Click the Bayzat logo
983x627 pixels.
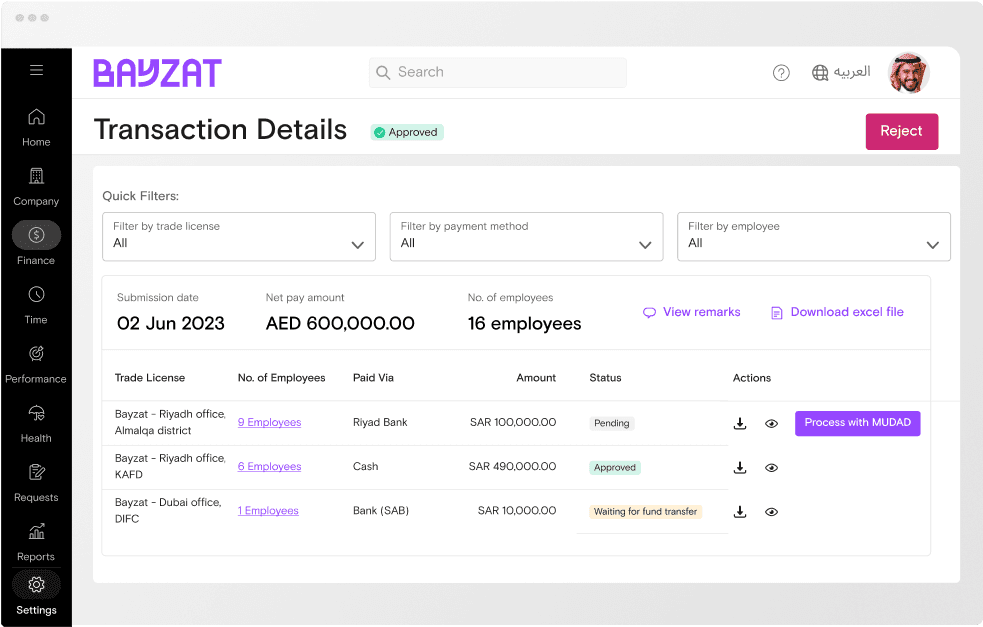point(157,73)
